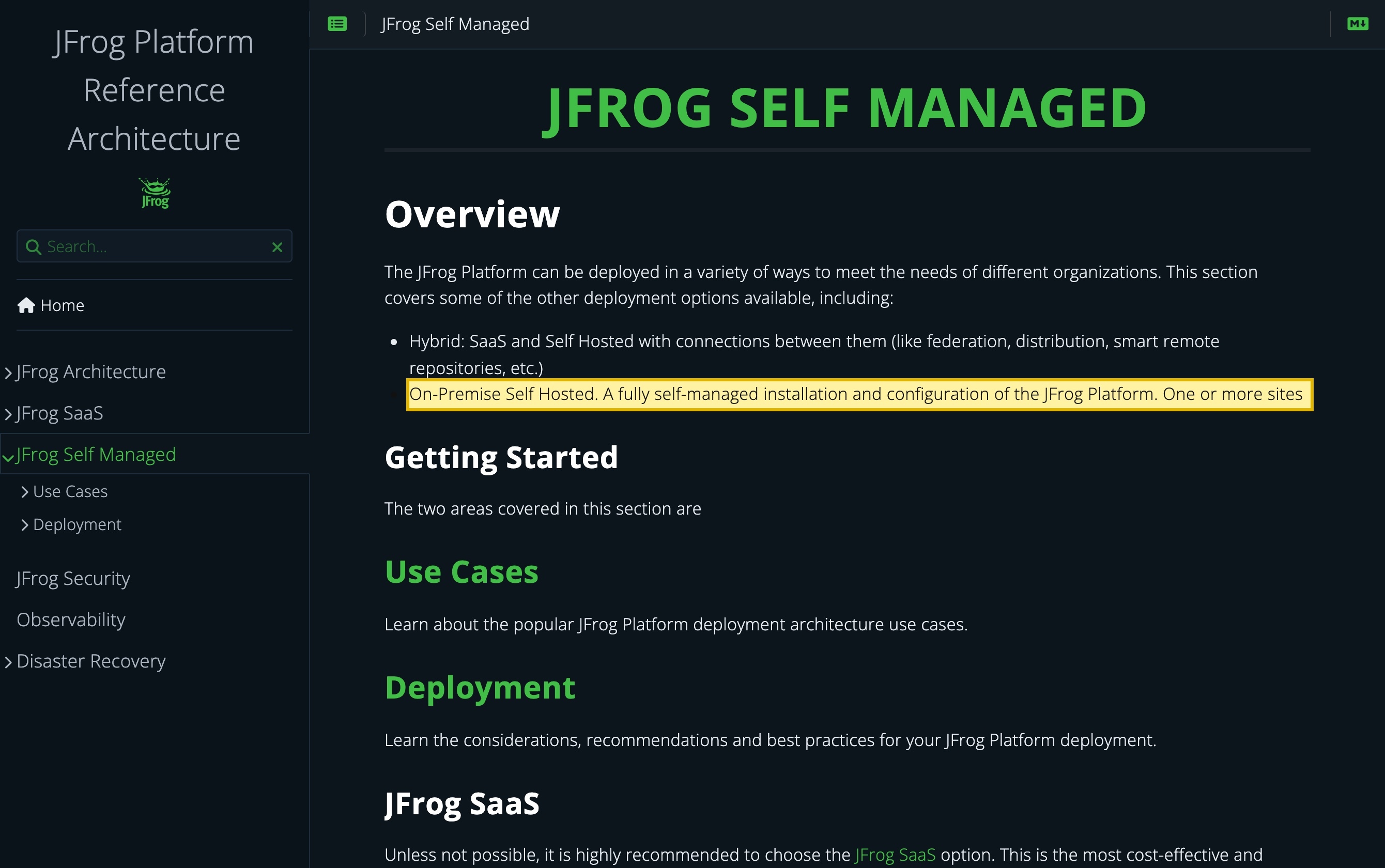Expand JFrog Architecture chevron
The image size is (1385, 868).
click(8, 373)
